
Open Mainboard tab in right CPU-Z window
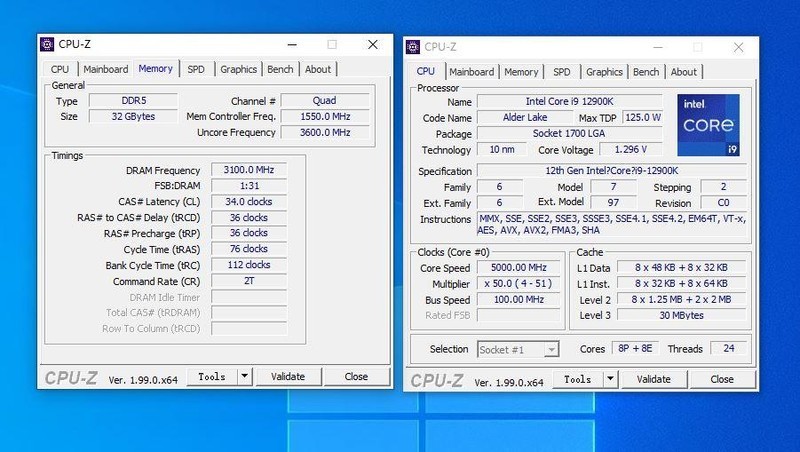(471, 72)
